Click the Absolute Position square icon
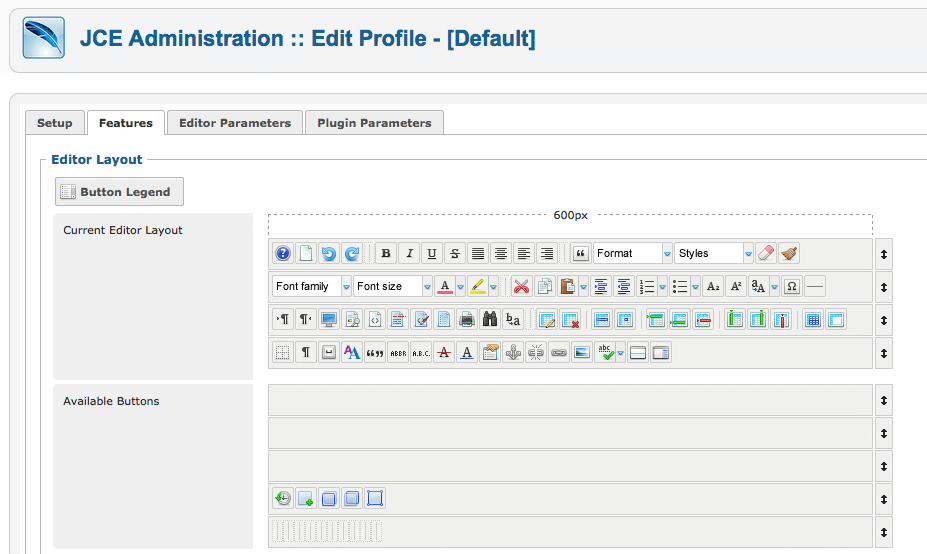Image resolution: width=927 pixels, height=554 pixels. 375,498
